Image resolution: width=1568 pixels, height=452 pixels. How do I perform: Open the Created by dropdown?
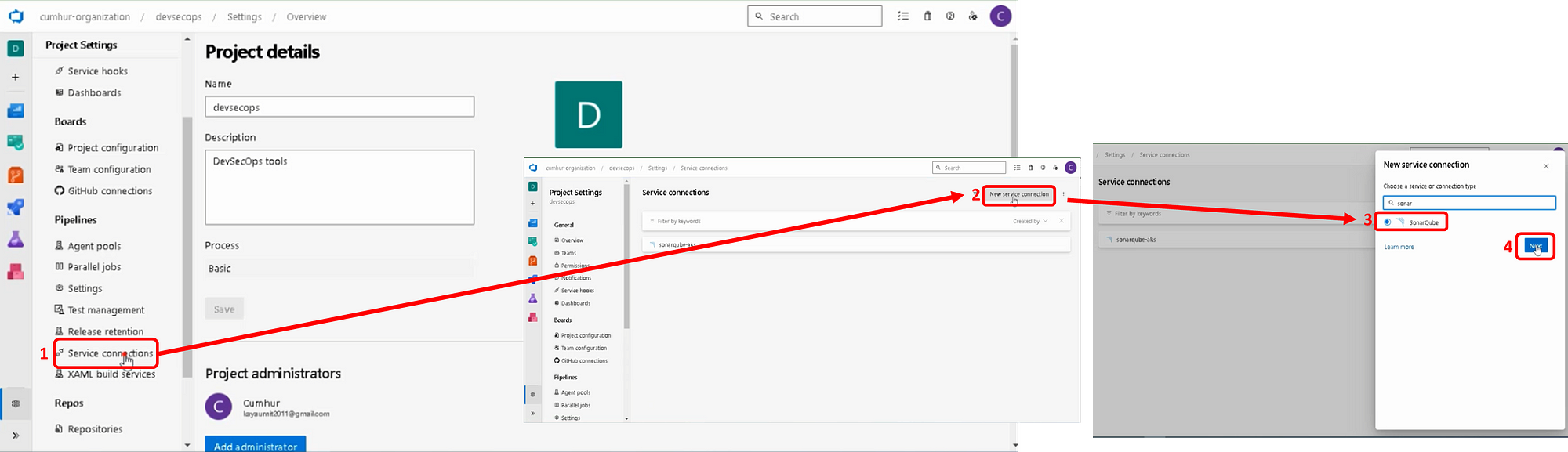point(1030,221)
